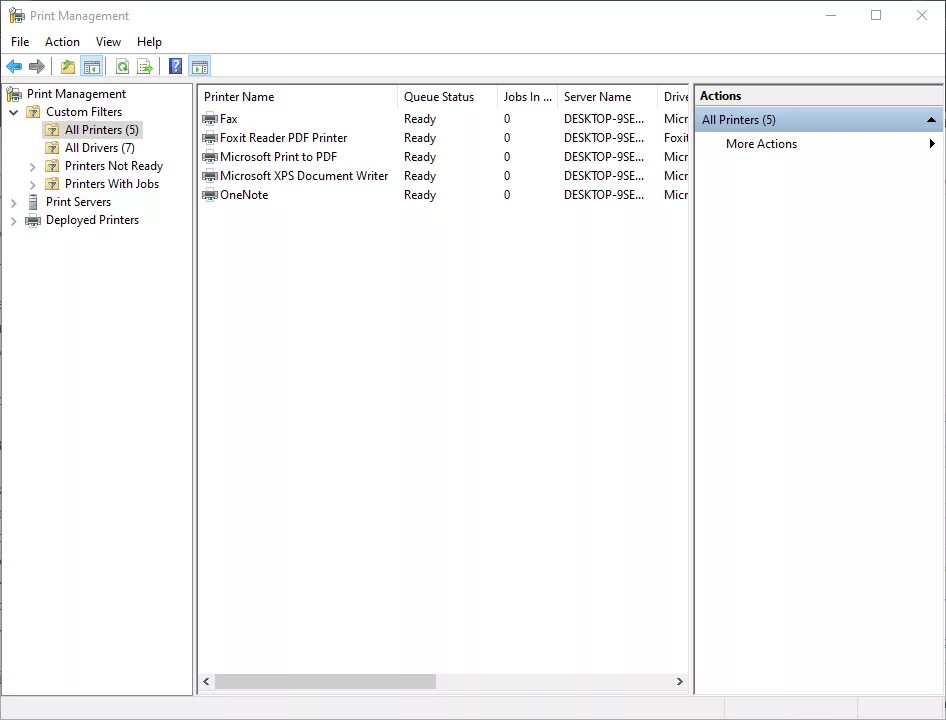Sort by the Queue Status column header

pos(447,97)
